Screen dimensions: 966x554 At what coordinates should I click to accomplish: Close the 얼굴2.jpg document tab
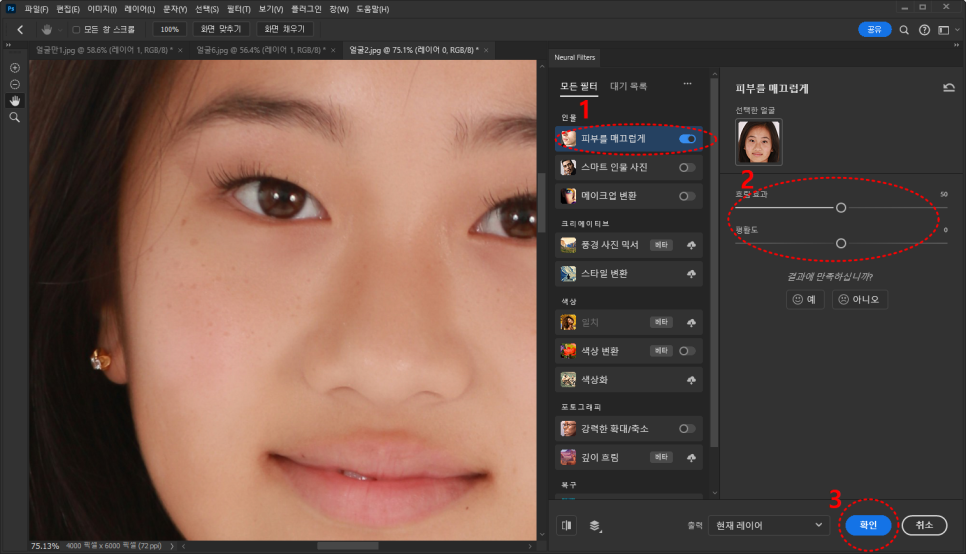pos(486,51)
